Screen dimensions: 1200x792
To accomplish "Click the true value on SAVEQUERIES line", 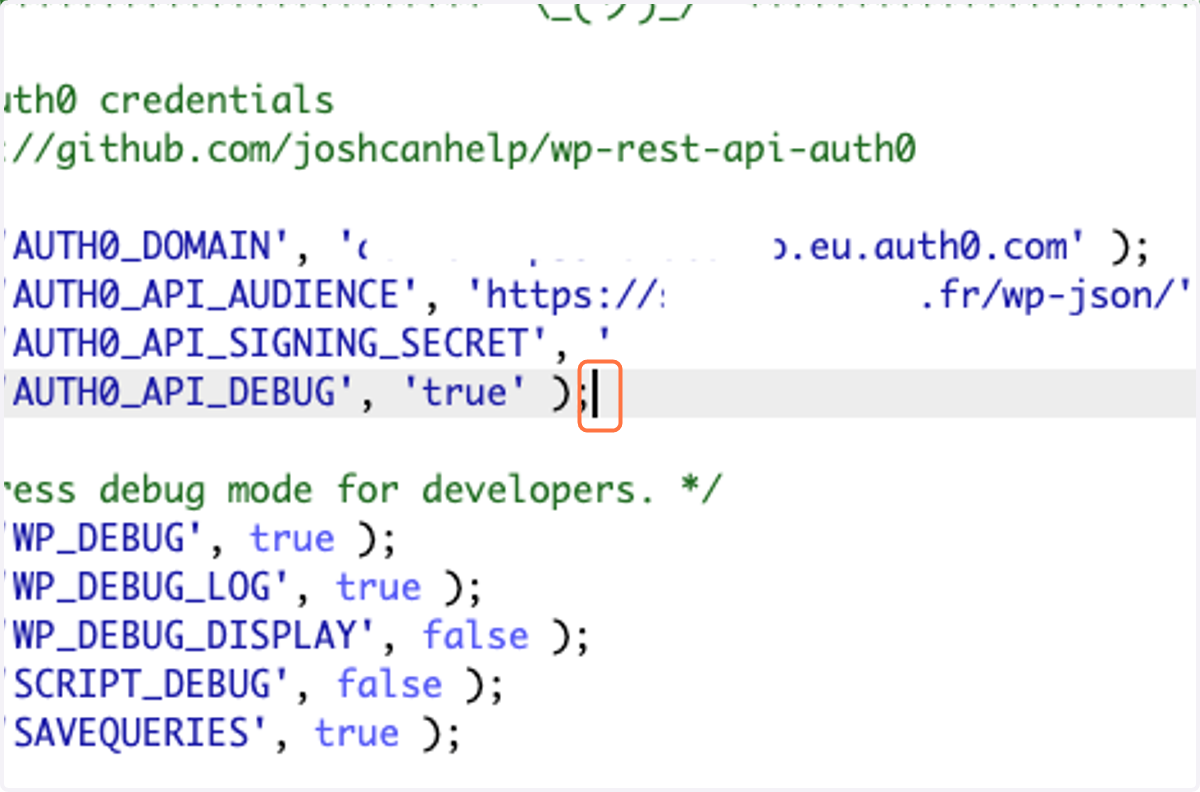I will (357, 735).
